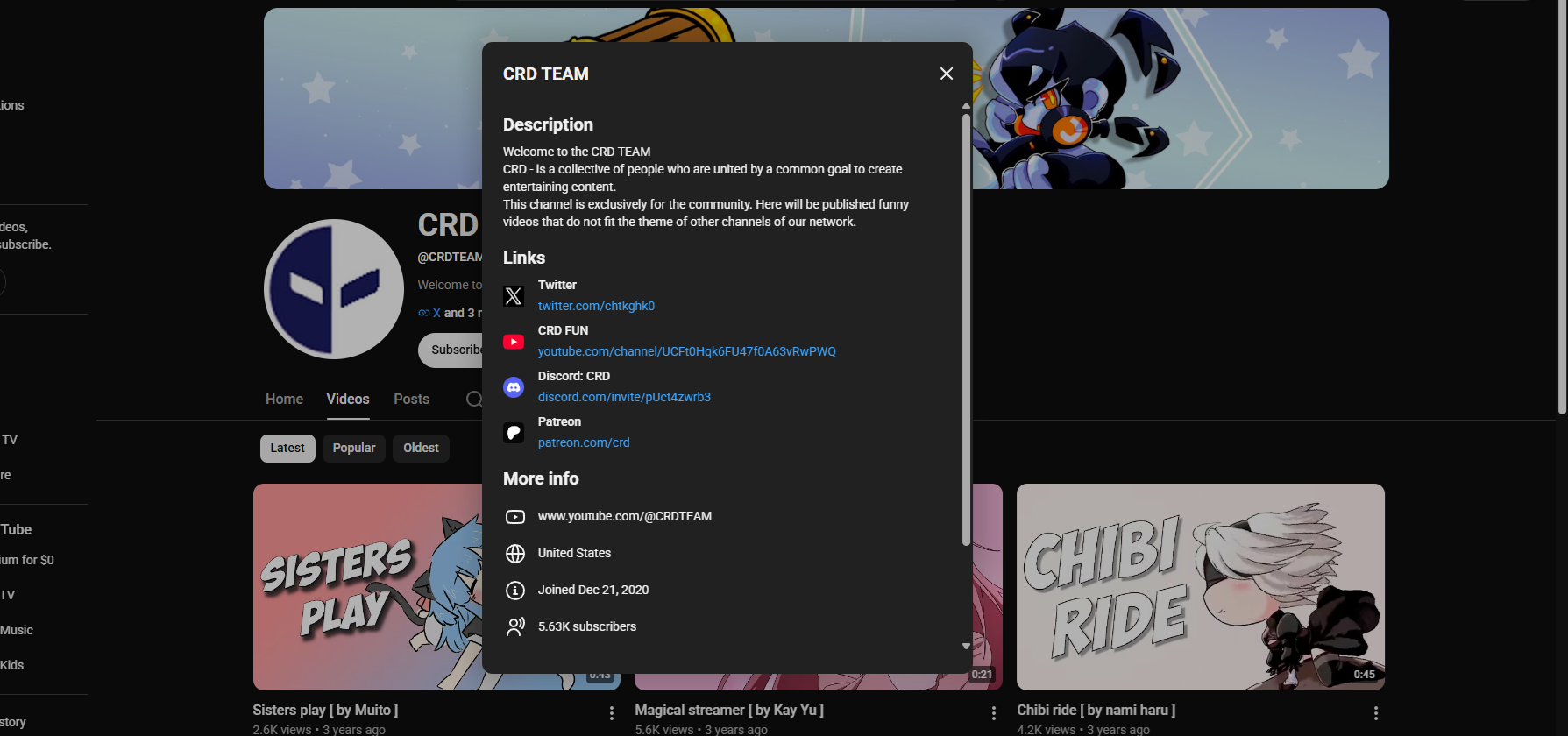The width and height of the screenshot is (1568, 736).
Task: Click the YouTube icon beside CRD FUN
Action: click(x=514, y=342)
